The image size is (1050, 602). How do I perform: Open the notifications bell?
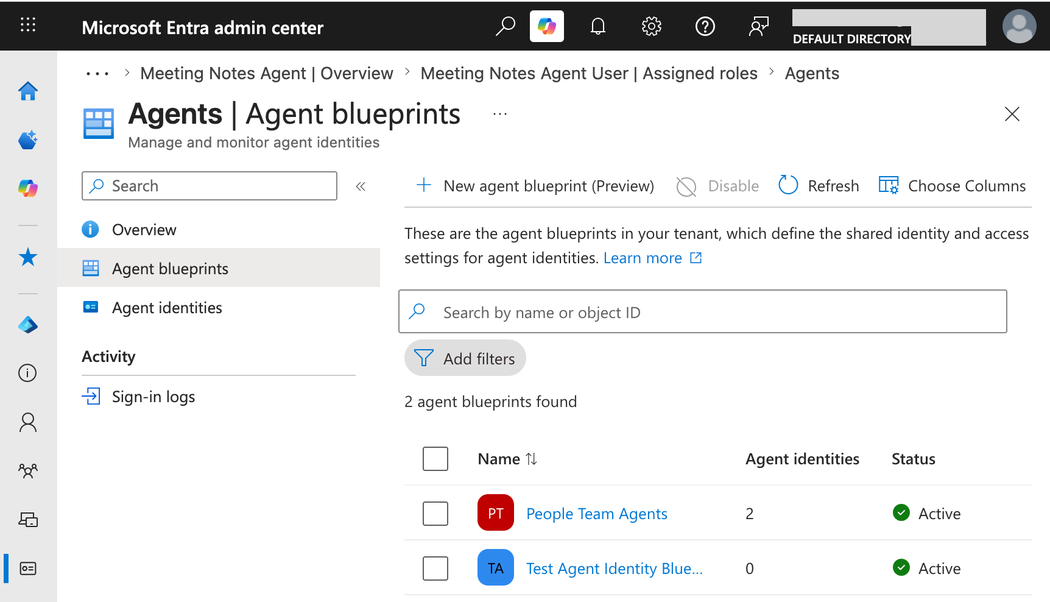tap(597, 26)
